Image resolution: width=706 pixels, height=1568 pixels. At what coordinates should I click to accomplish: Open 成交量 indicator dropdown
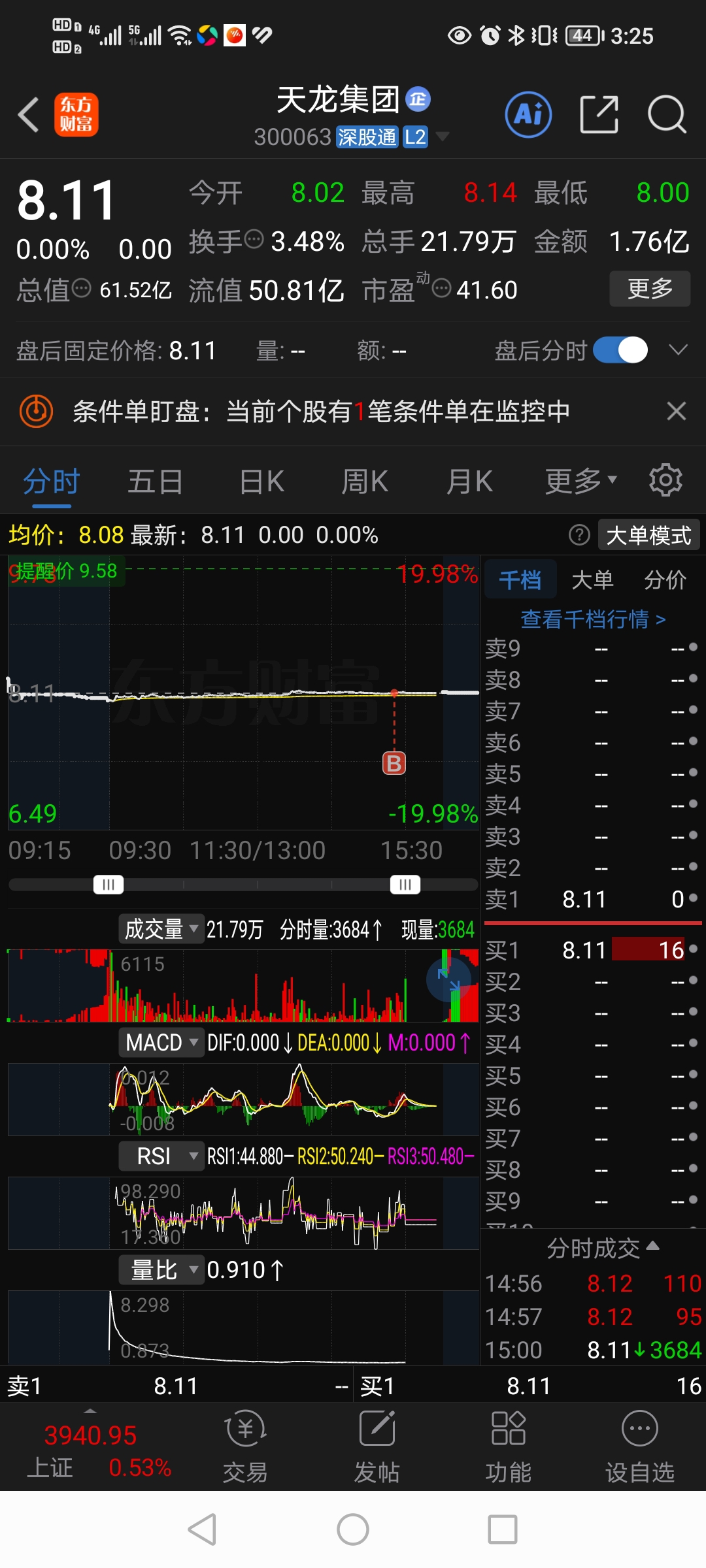(160, 928)
